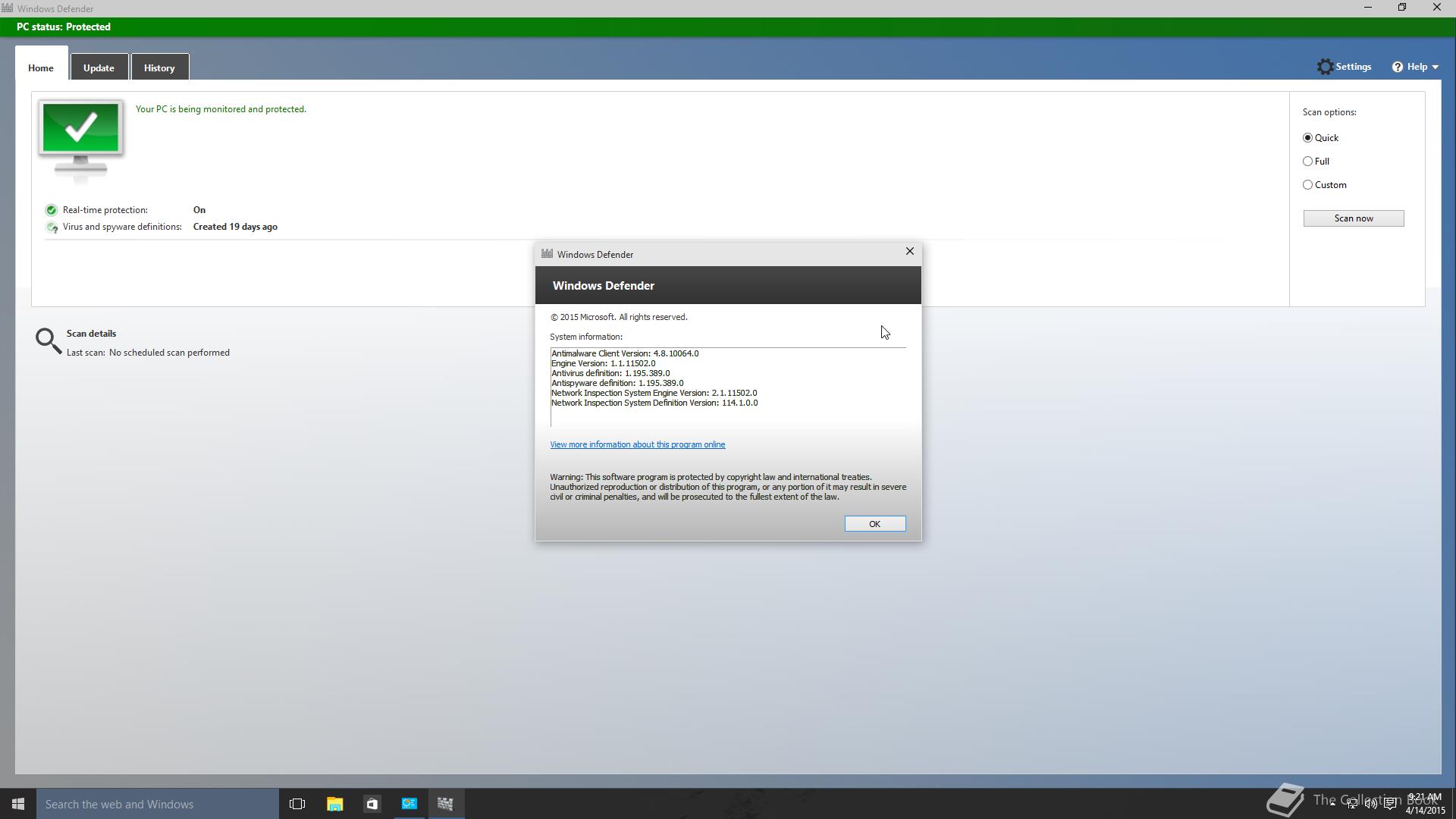Screen dimensions: 1456x819
Task: Click the taskbar clock showing 4/14/2015
Action: coord(1425,804)
